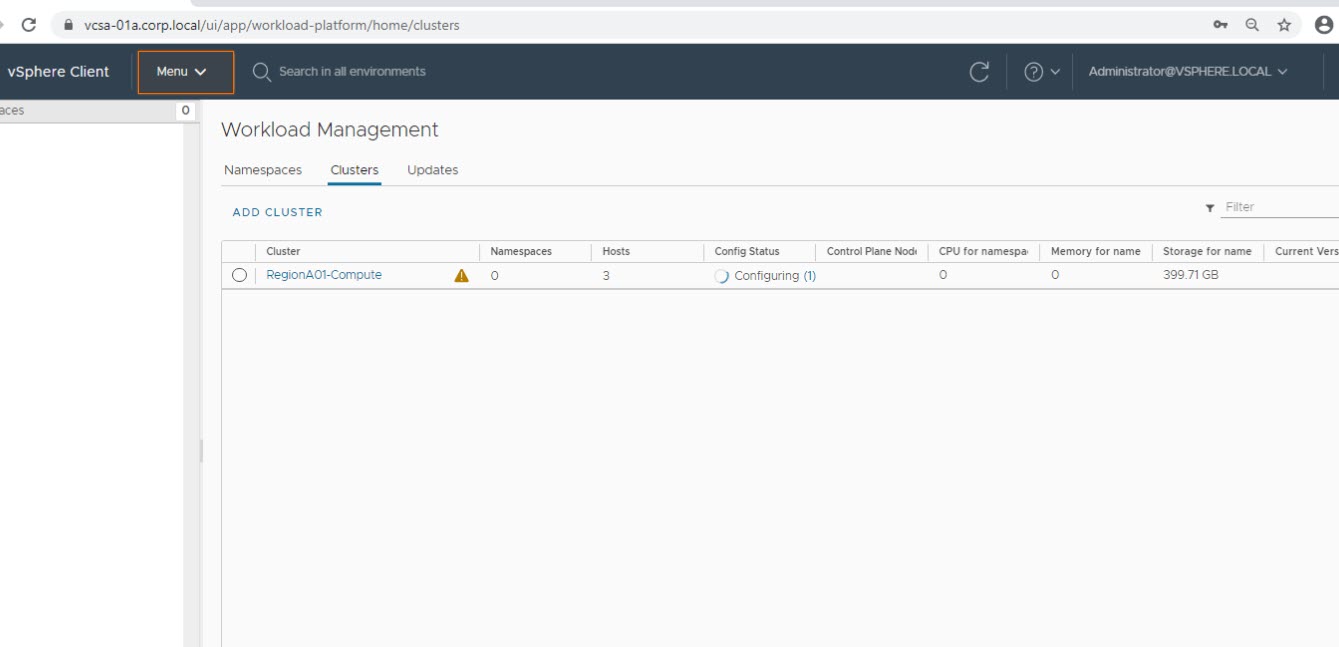1339x647 pixels.
Task: Sort by the Config Status column header
Action: click(747, 251)
